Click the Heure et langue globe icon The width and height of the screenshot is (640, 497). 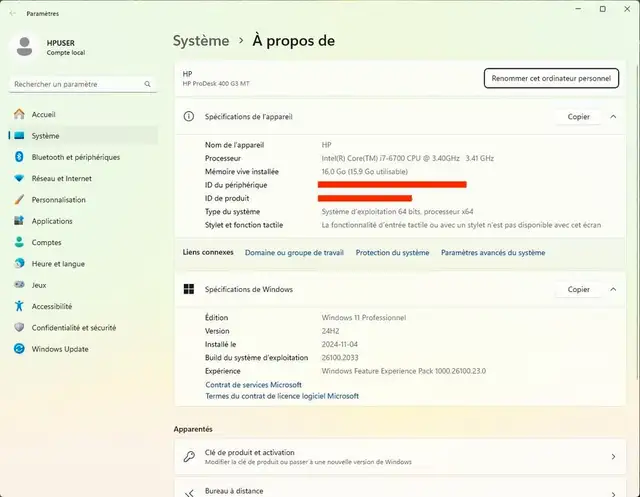click(19, 263)
